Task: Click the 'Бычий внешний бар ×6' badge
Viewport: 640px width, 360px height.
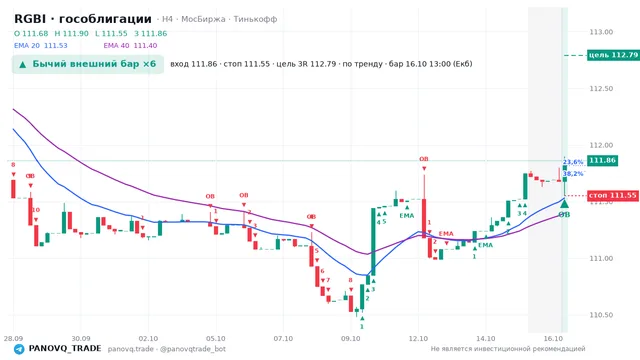Action: (x=88, y=64)
